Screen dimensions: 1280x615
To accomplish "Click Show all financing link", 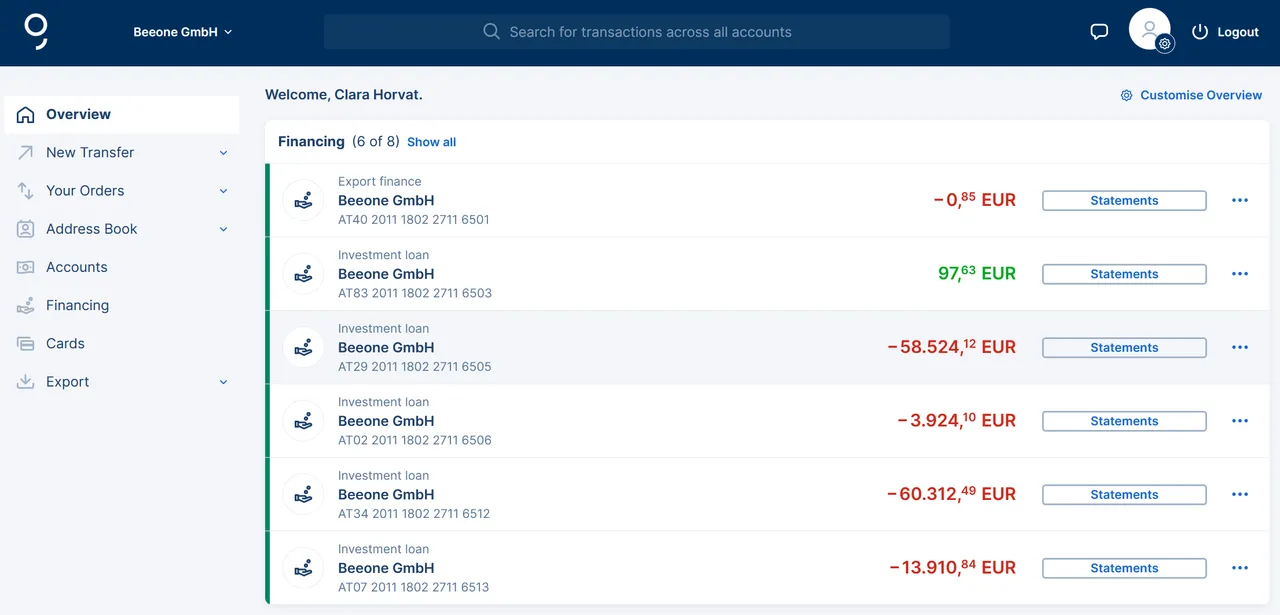I will (431, 142).
